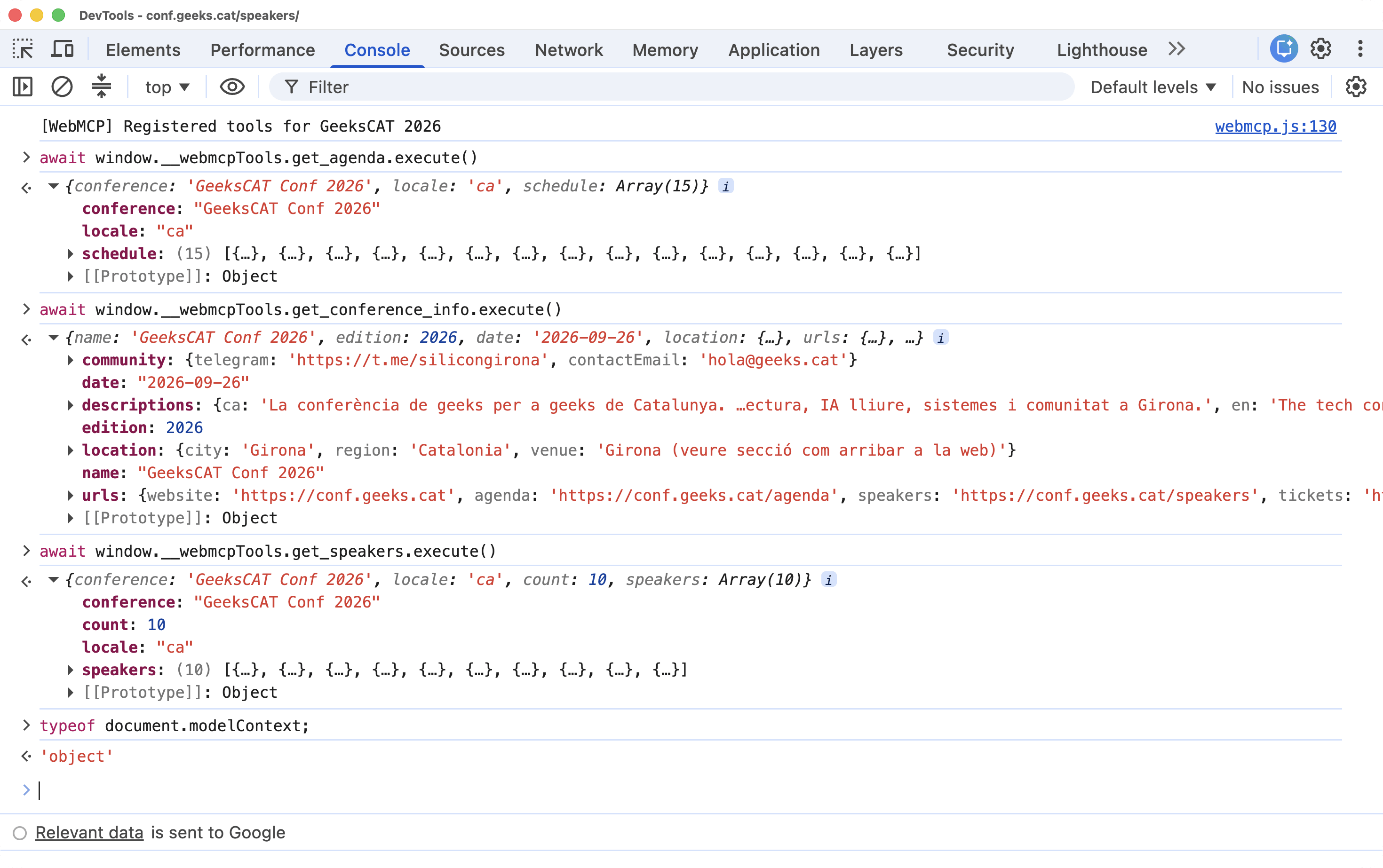Click the count: 10 property row
This screenshot has height=868, width=1383.
(123, 624)
